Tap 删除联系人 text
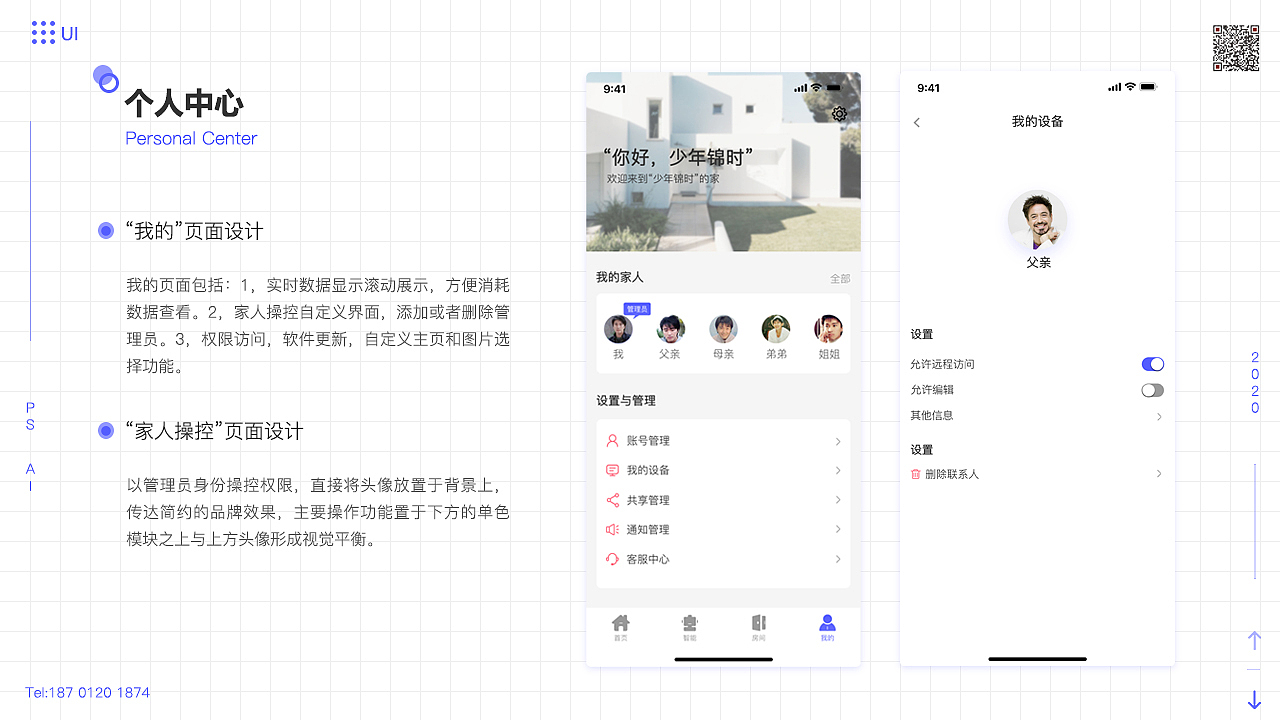 pos(952,474)
